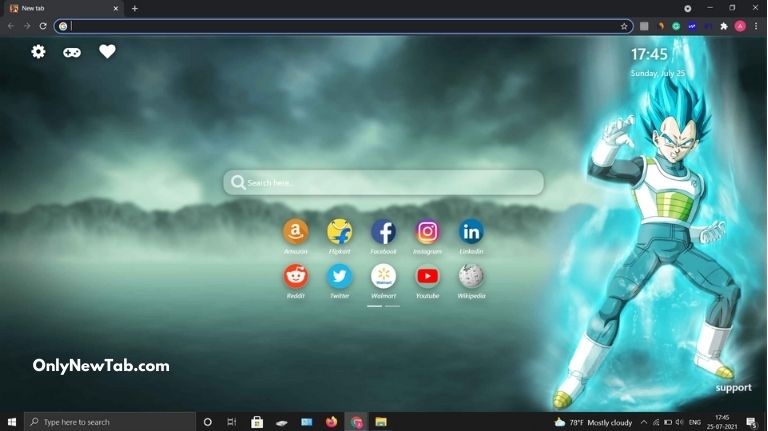Open the Youtube shortcut
This screenshot has height=431, width=768.
[428, 276]
